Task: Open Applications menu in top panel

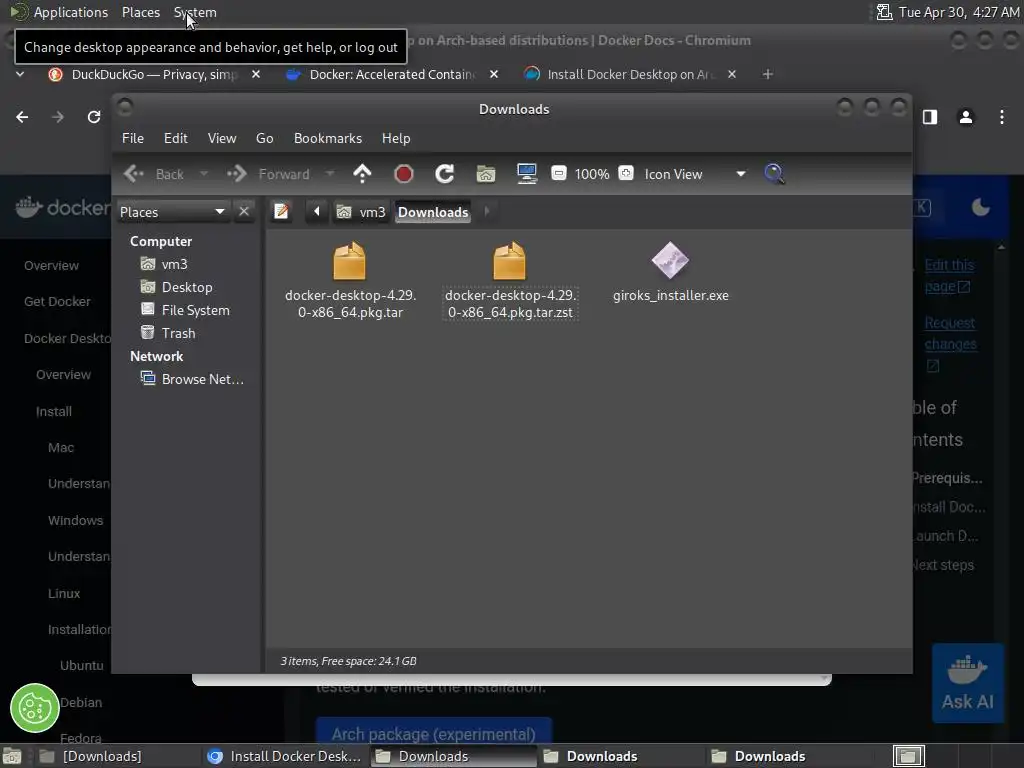Action: pos(71,12)
